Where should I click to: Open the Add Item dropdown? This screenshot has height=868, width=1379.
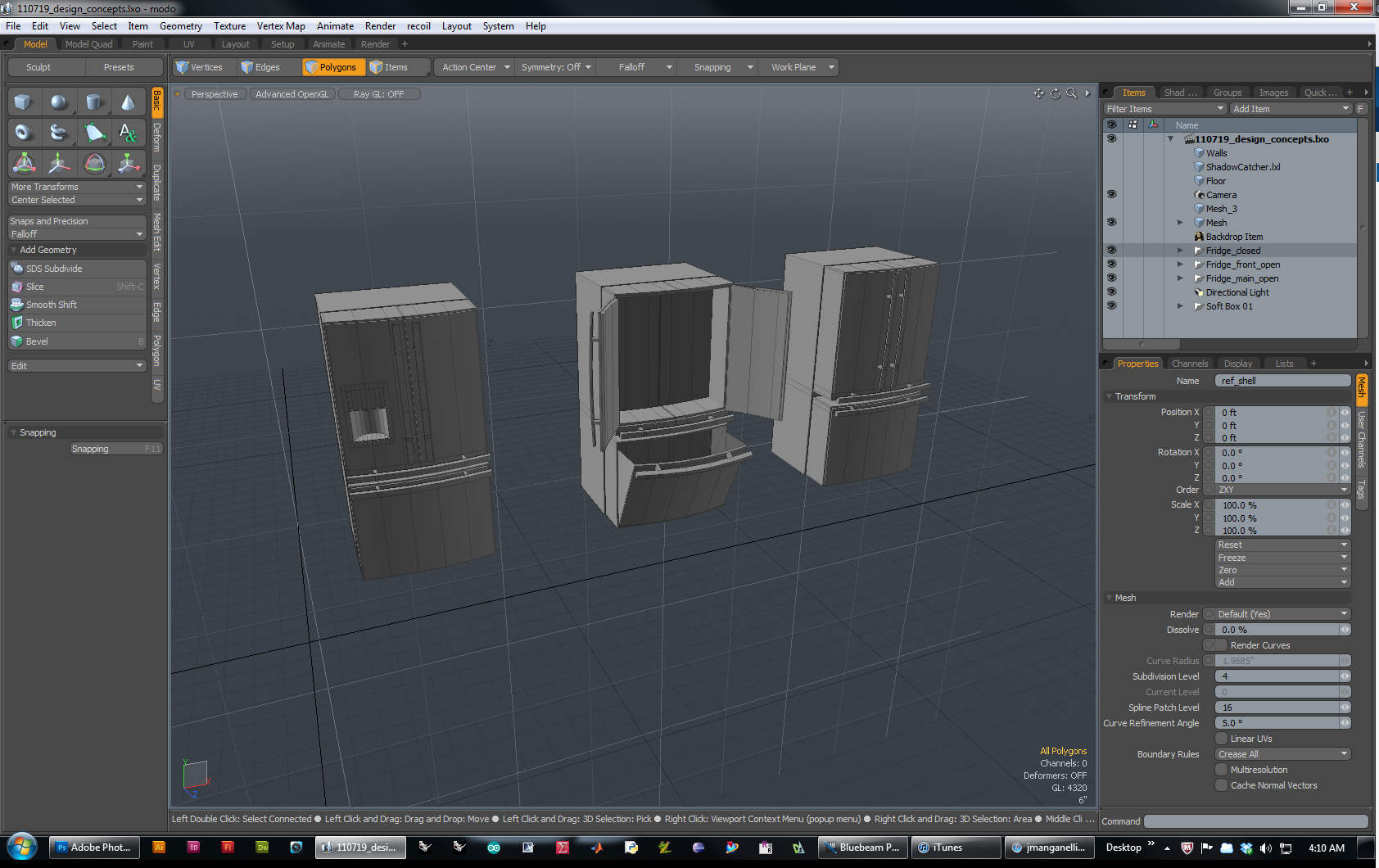click(1291, 109)
